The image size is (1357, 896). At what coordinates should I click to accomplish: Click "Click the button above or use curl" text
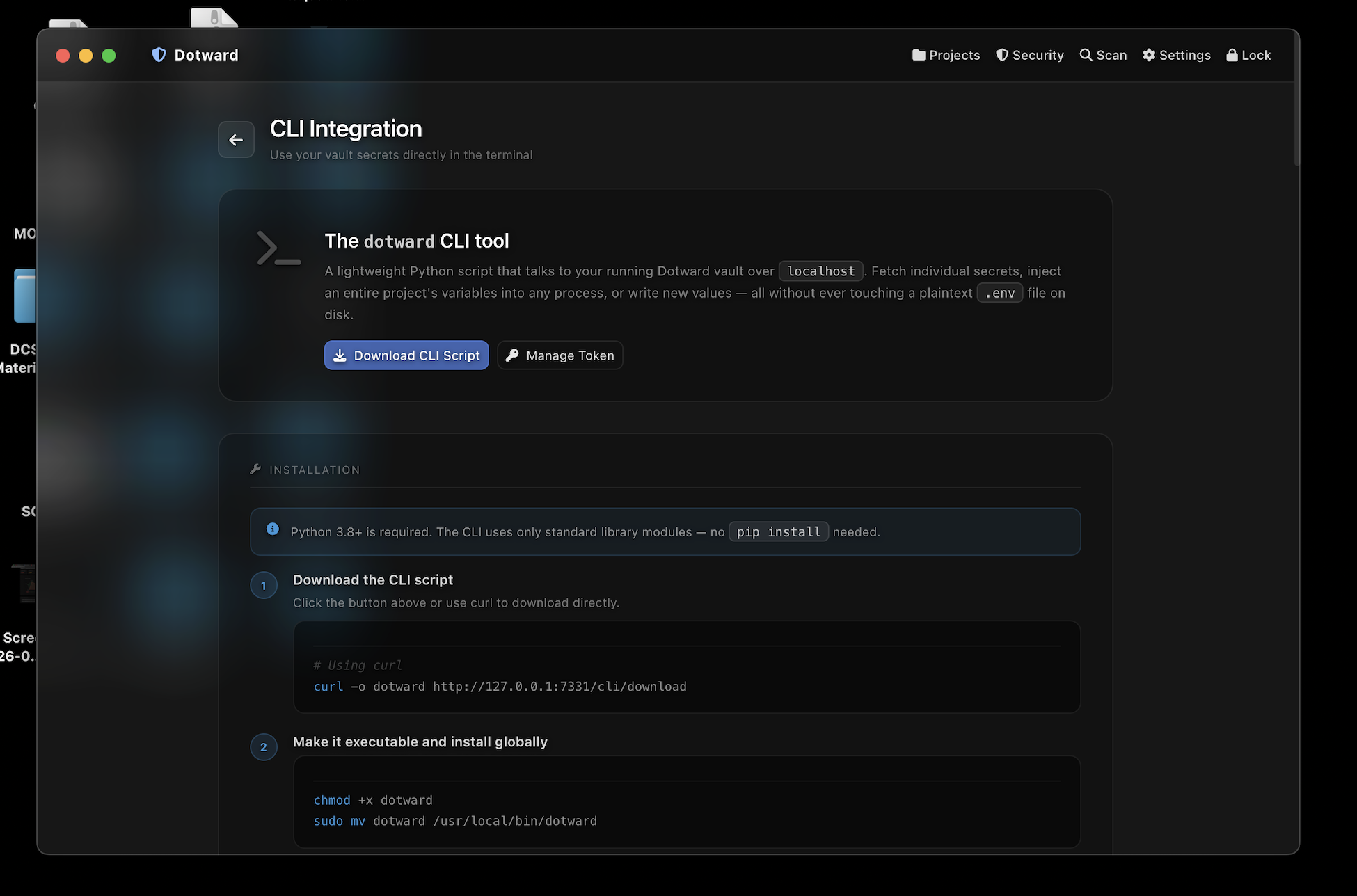point(456,603)
